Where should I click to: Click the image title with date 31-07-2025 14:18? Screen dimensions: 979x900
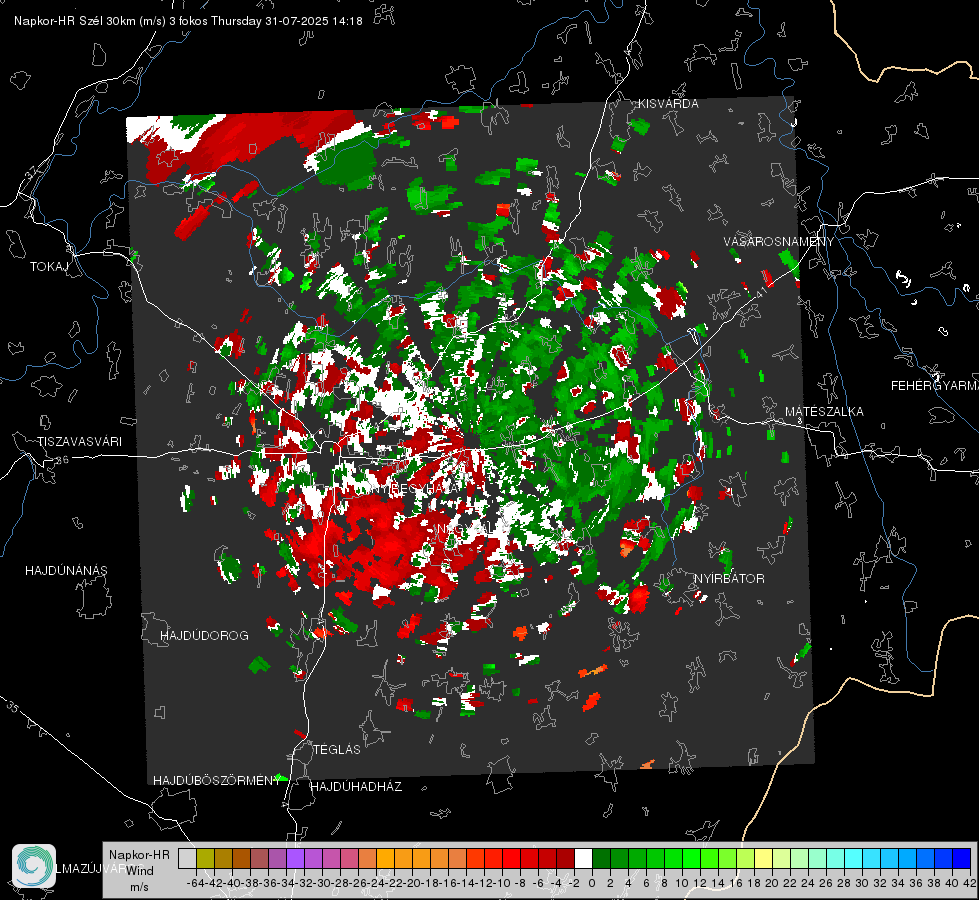point(188,21)
